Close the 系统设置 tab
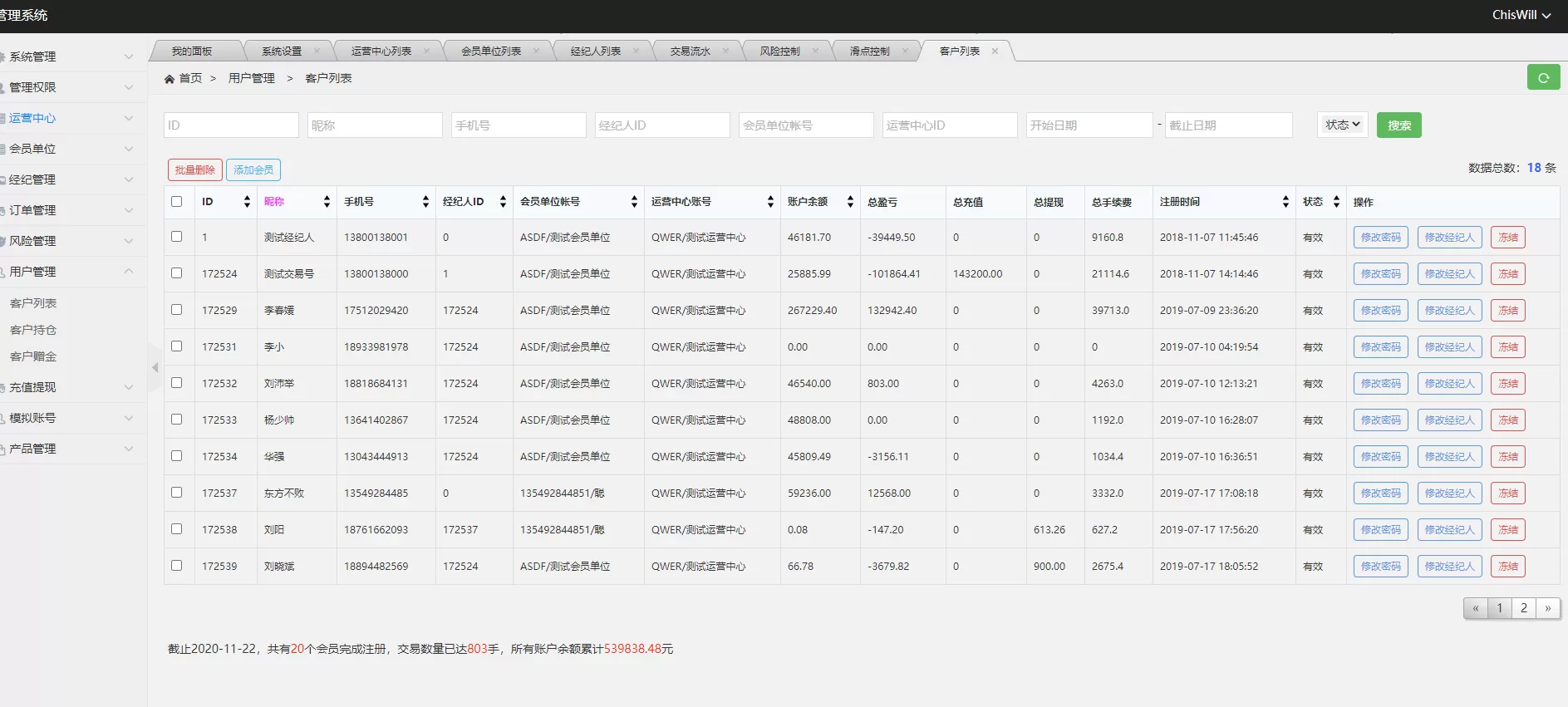Viewport: 1568px width, 707px height. (317, 51)
